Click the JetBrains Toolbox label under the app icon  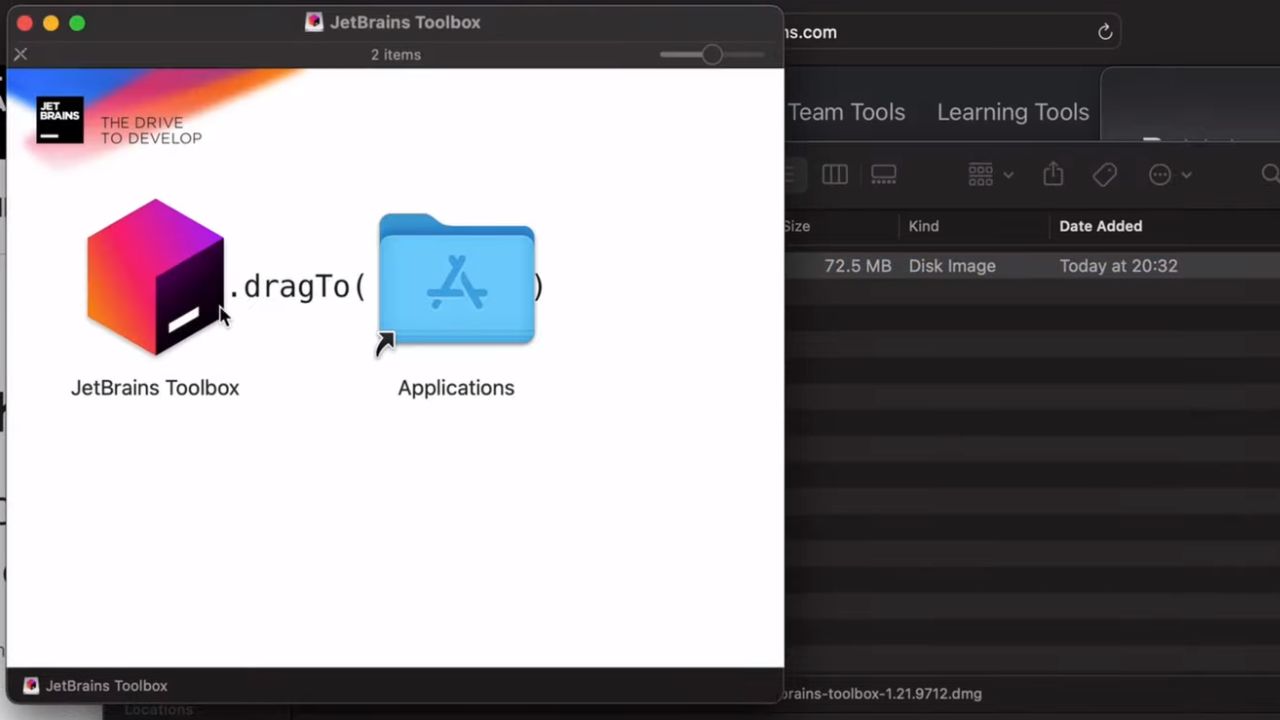[155, 388]
